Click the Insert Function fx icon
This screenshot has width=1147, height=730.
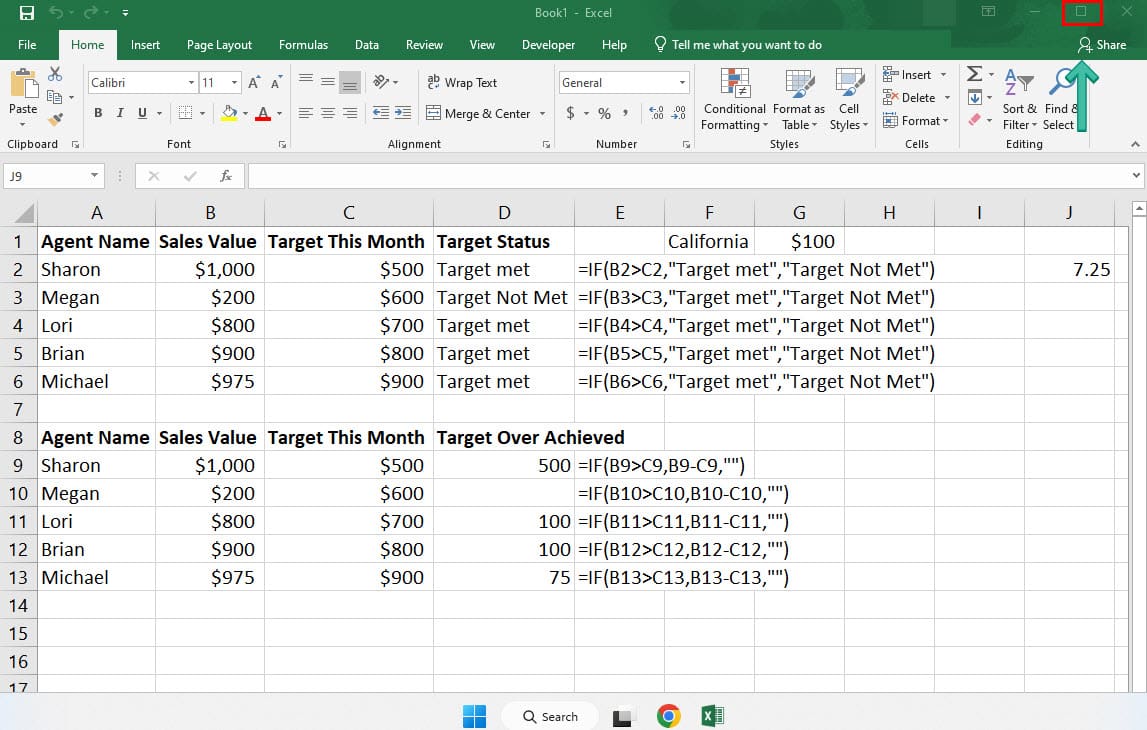point(226,176)
